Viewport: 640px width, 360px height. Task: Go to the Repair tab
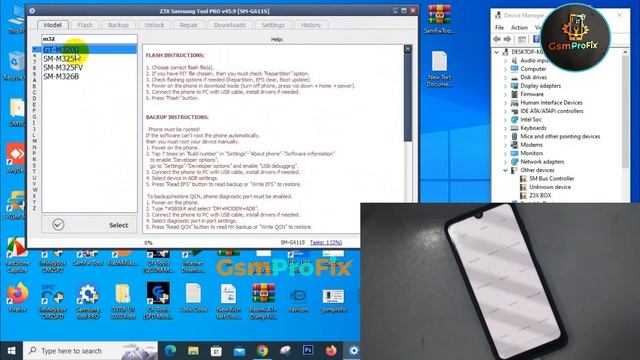pos(188,25)
